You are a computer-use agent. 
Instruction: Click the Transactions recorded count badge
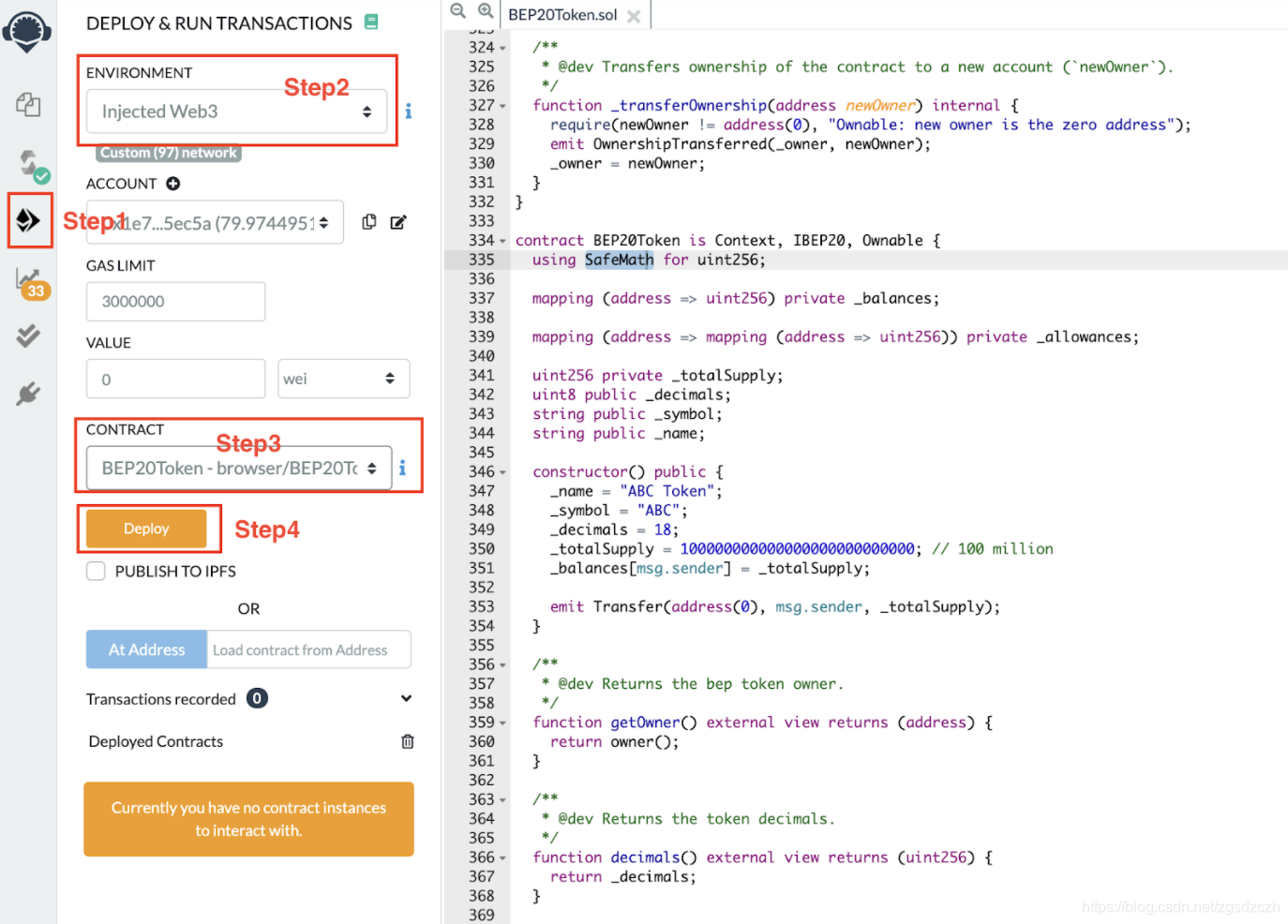click(257, 698)
